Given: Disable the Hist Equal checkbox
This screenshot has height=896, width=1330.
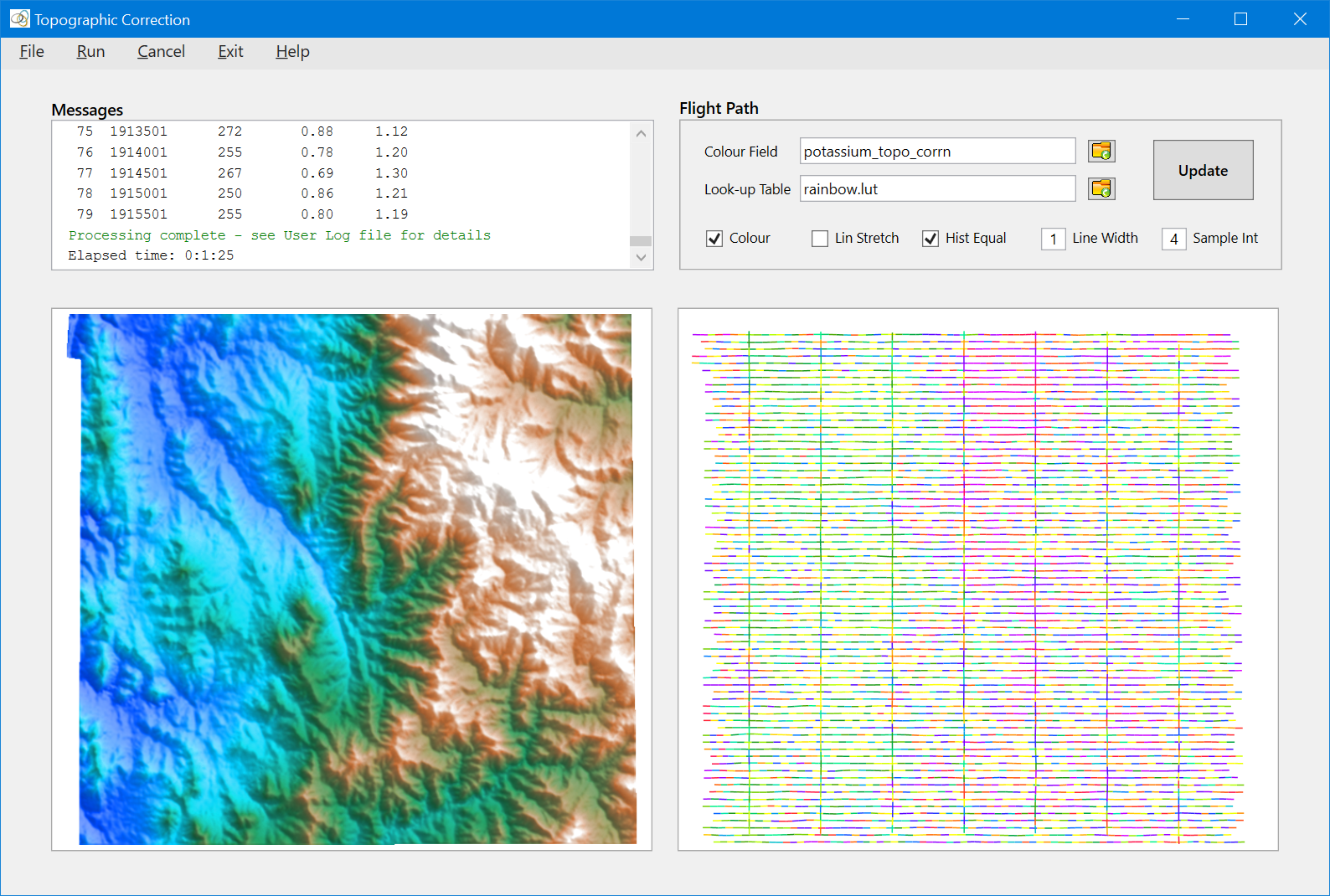Looking at the screenshot, I should point(930,239).
